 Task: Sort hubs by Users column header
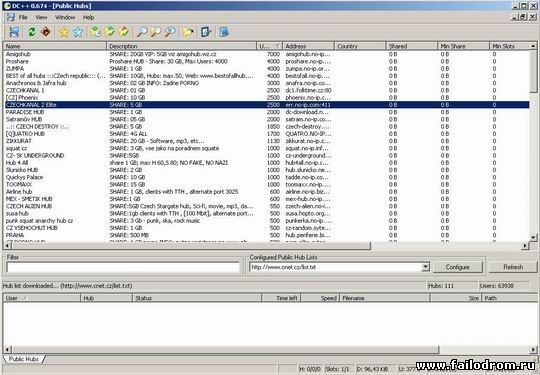(x=269, y=46)
